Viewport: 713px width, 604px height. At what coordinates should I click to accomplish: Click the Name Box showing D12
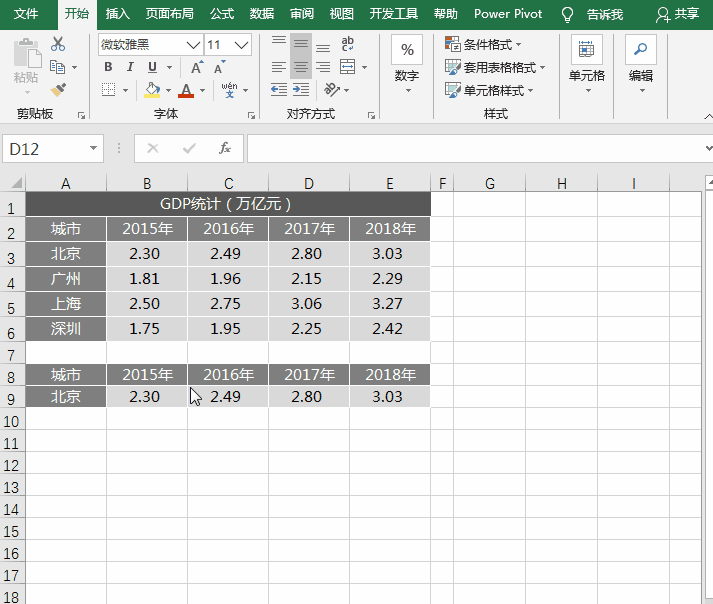click(53, 149)
